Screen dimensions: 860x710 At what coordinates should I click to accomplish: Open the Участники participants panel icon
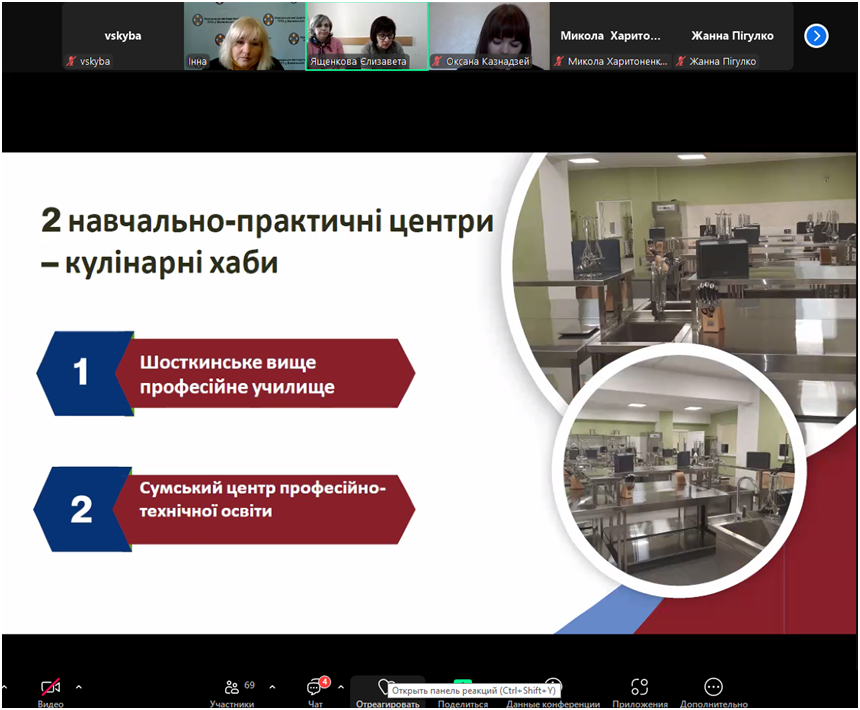tap(232, 687)
